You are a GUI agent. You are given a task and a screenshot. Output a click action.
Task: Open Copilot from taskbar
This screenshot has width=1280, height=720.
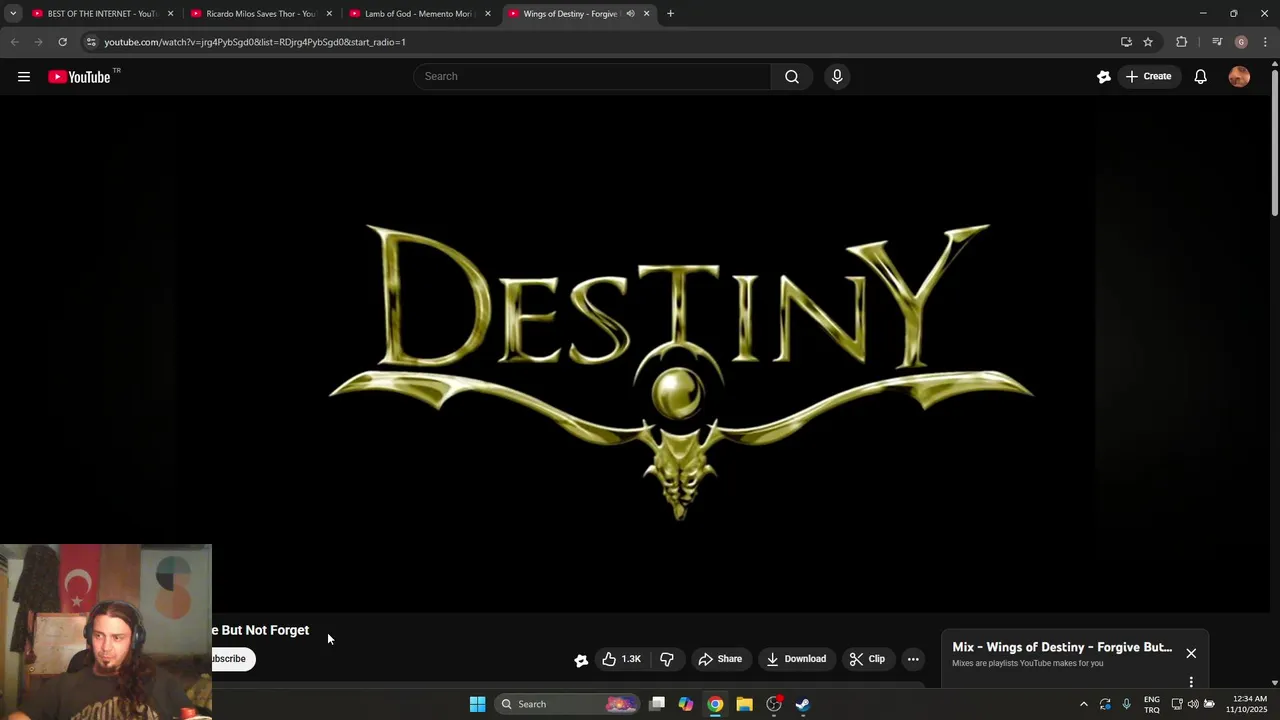pos(686,704)
